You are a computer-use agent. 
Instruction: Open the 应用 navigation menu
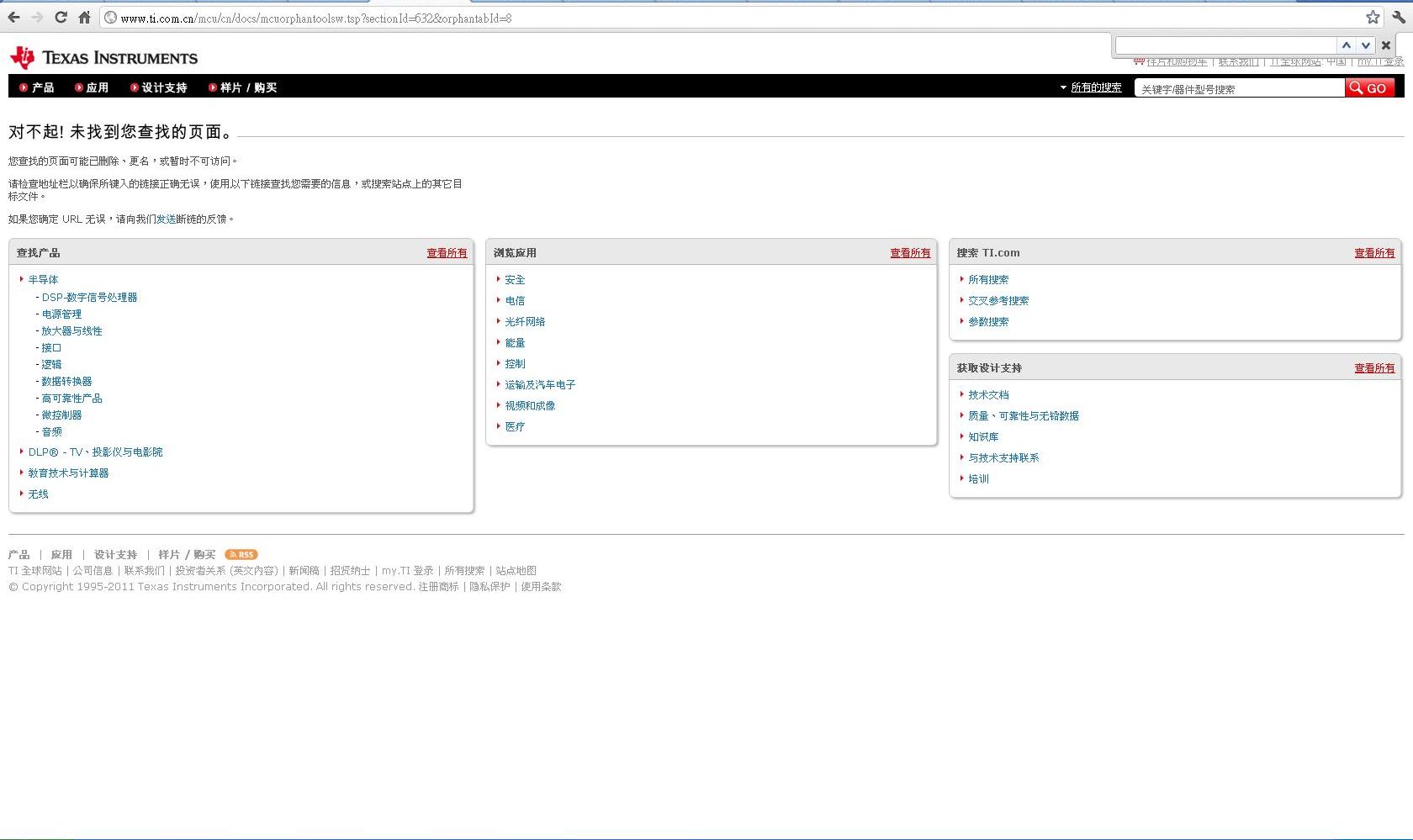tap(92, 87)
